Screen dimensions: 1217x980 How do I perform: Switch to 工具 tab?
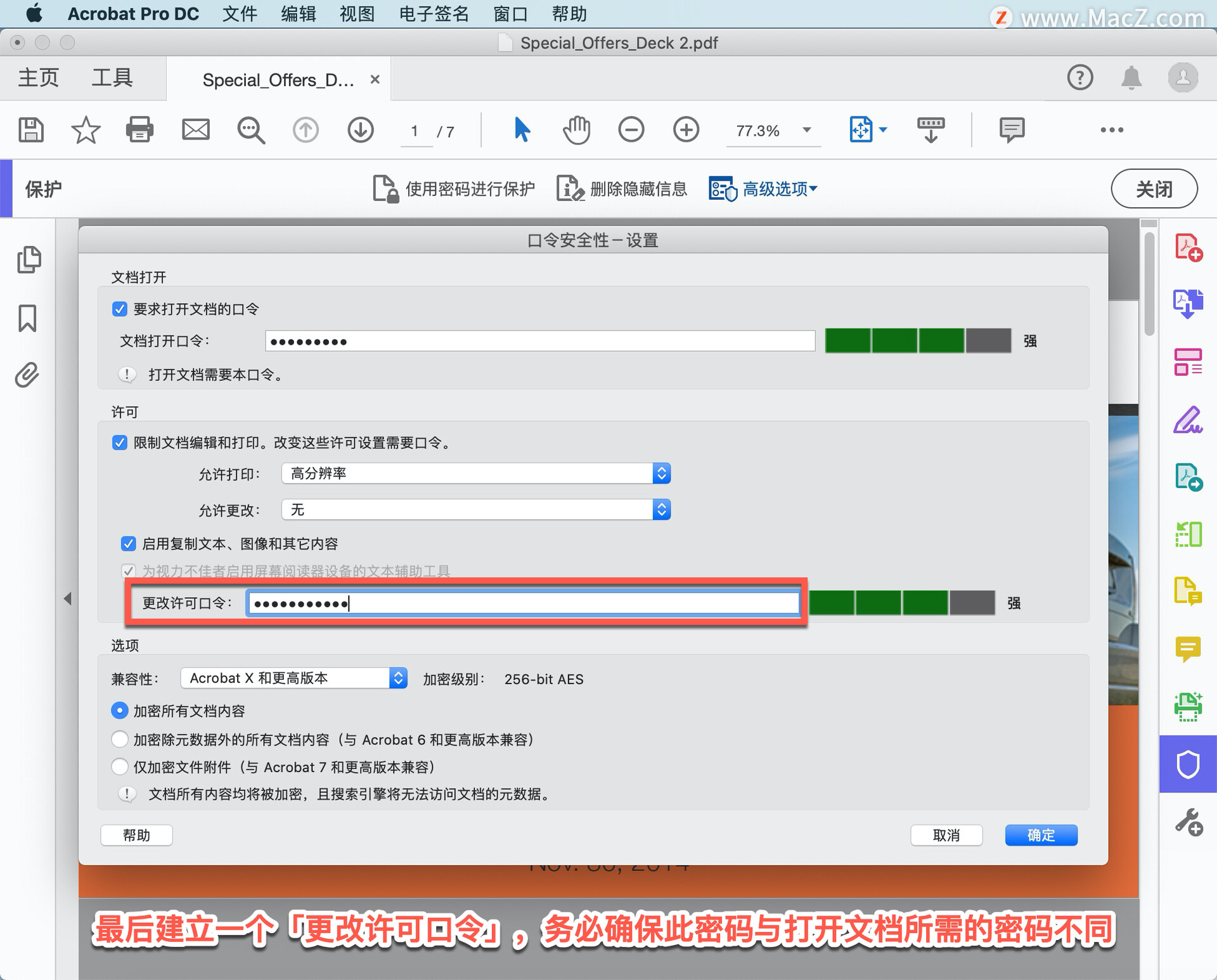112,78
